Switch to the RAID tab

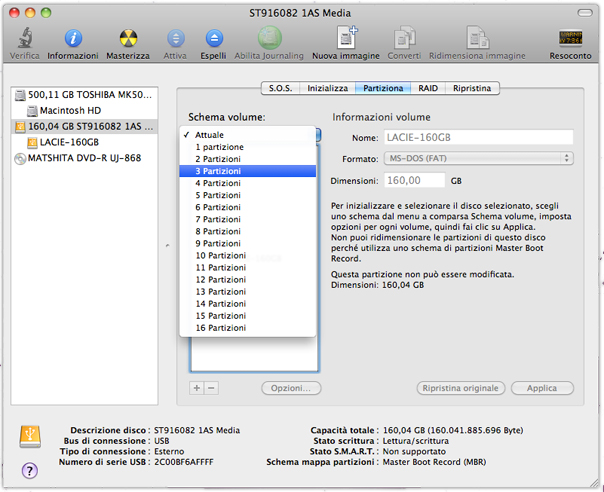[428, 88]
